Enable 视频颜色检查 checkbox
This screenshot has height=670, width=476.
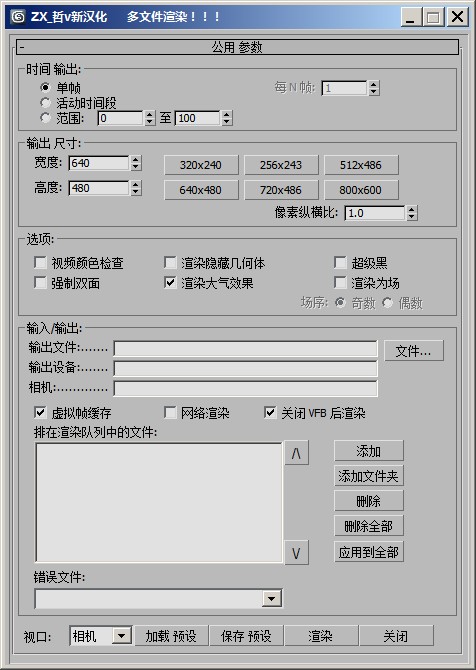point(40,262)
